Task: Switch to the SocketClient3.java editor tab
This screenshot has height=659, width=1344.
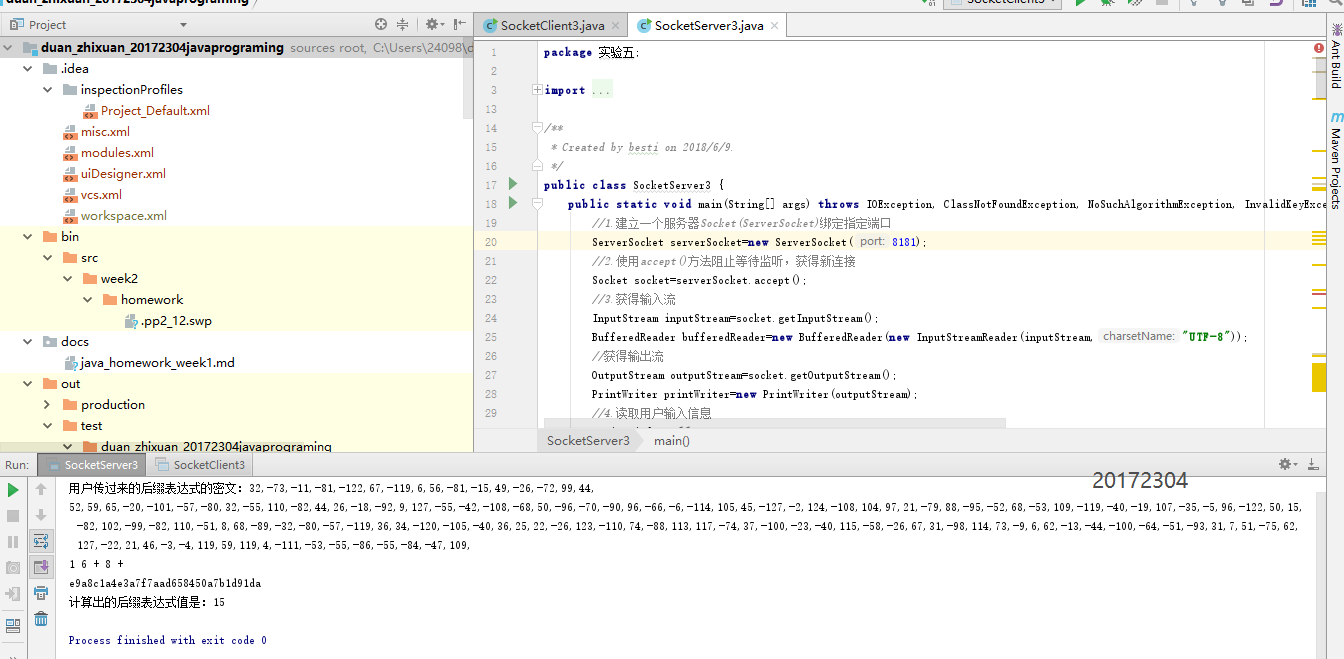Action: click(x=552, y=25)
